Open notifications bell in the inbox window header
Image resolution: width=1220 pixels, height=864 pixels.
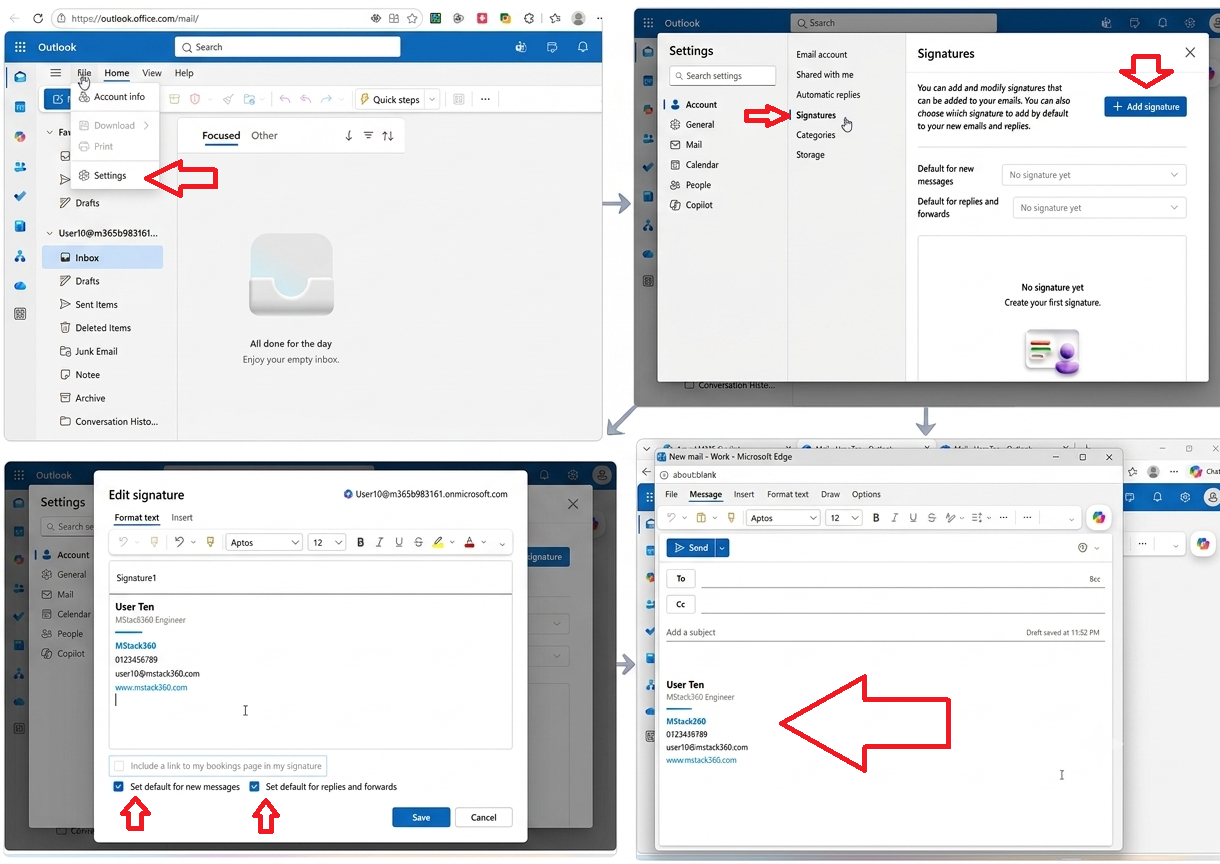point(583,47)
